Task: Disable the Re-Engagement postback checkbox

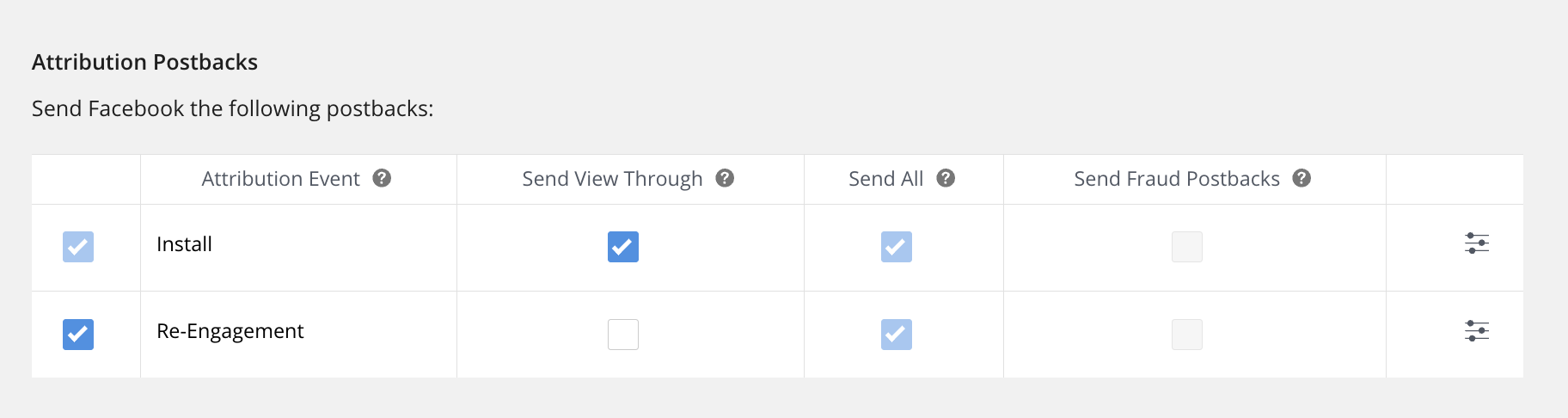Action: point(78,334)
